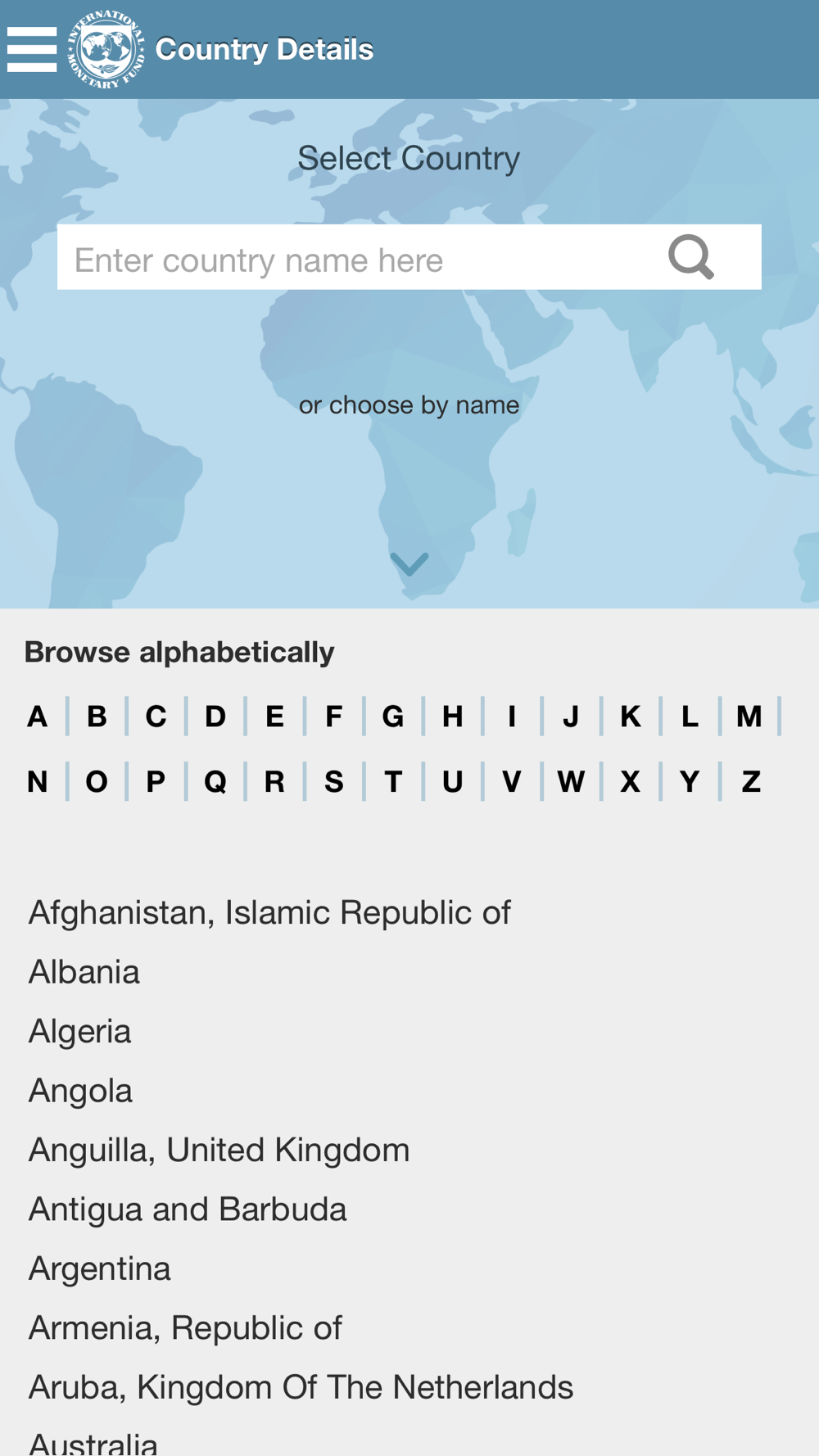The width and height of the screenshot is (819, 1456).
Task: Select Angola from the list
Action: tap(80, 1091)
